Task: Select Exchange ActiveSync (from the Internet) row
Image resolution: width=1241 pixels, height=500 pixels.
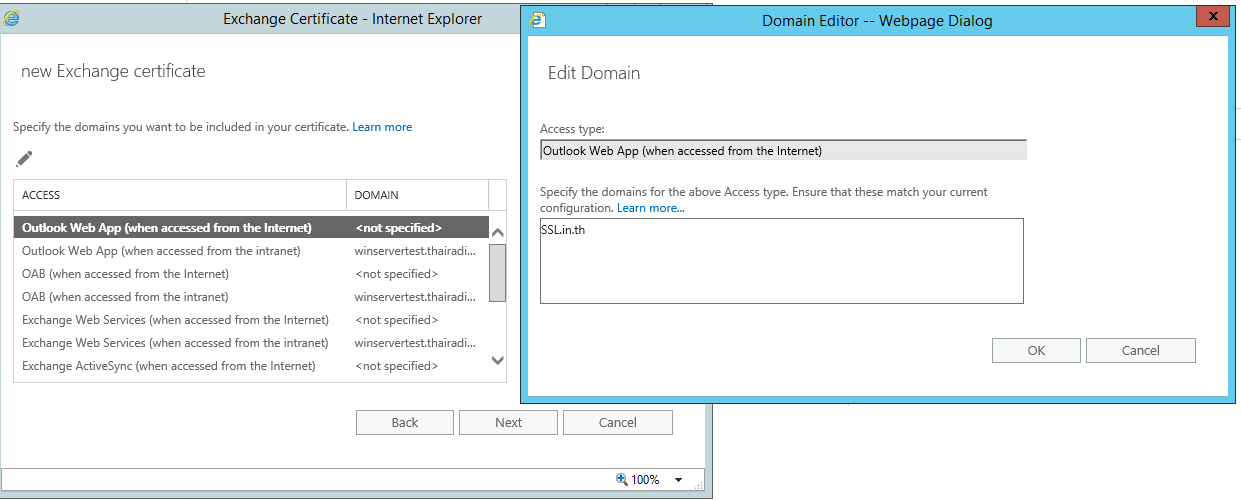Action: [x=168, y=366]
